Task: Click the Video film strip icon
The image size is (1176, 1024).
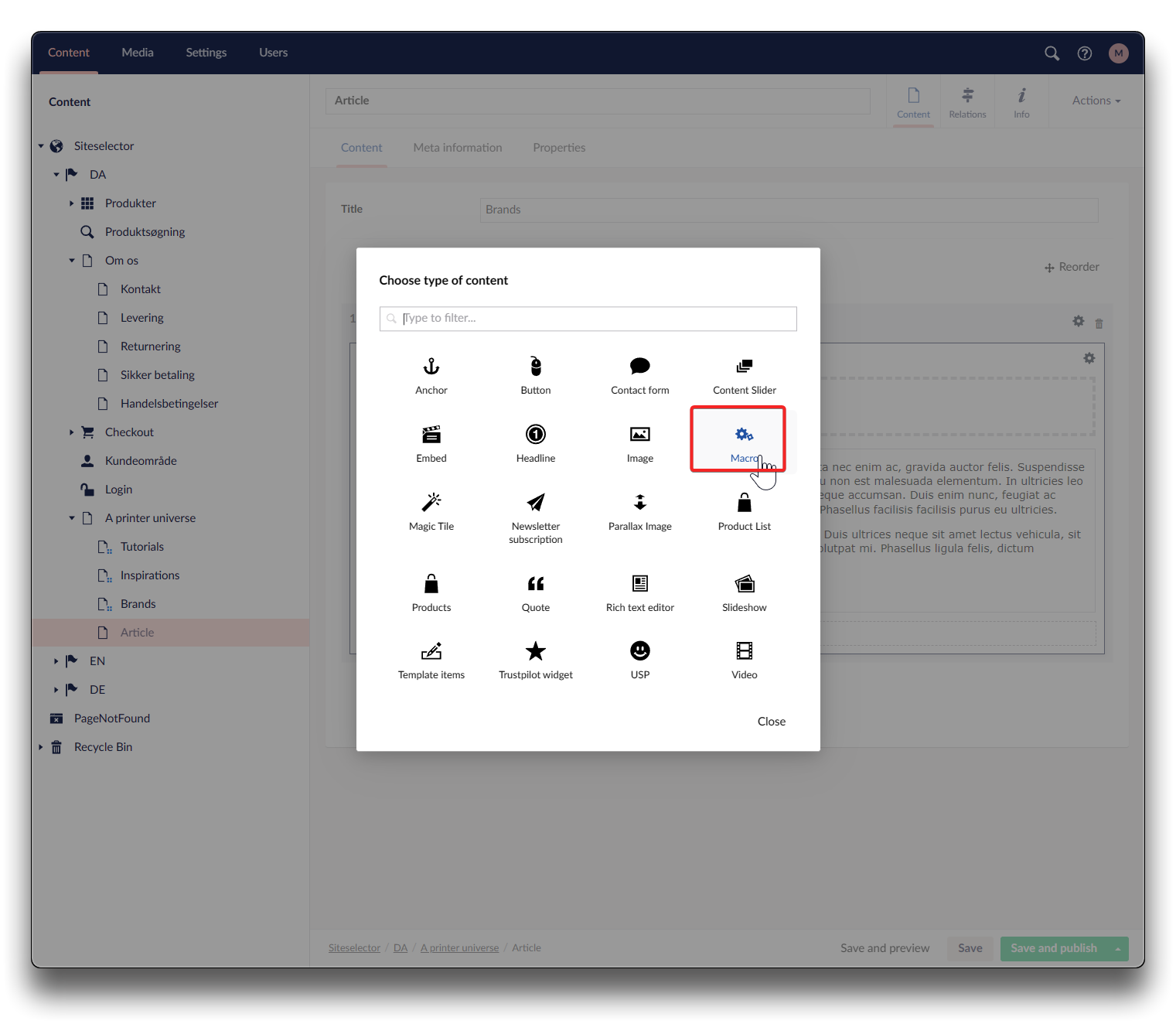Action: [745, 651]
